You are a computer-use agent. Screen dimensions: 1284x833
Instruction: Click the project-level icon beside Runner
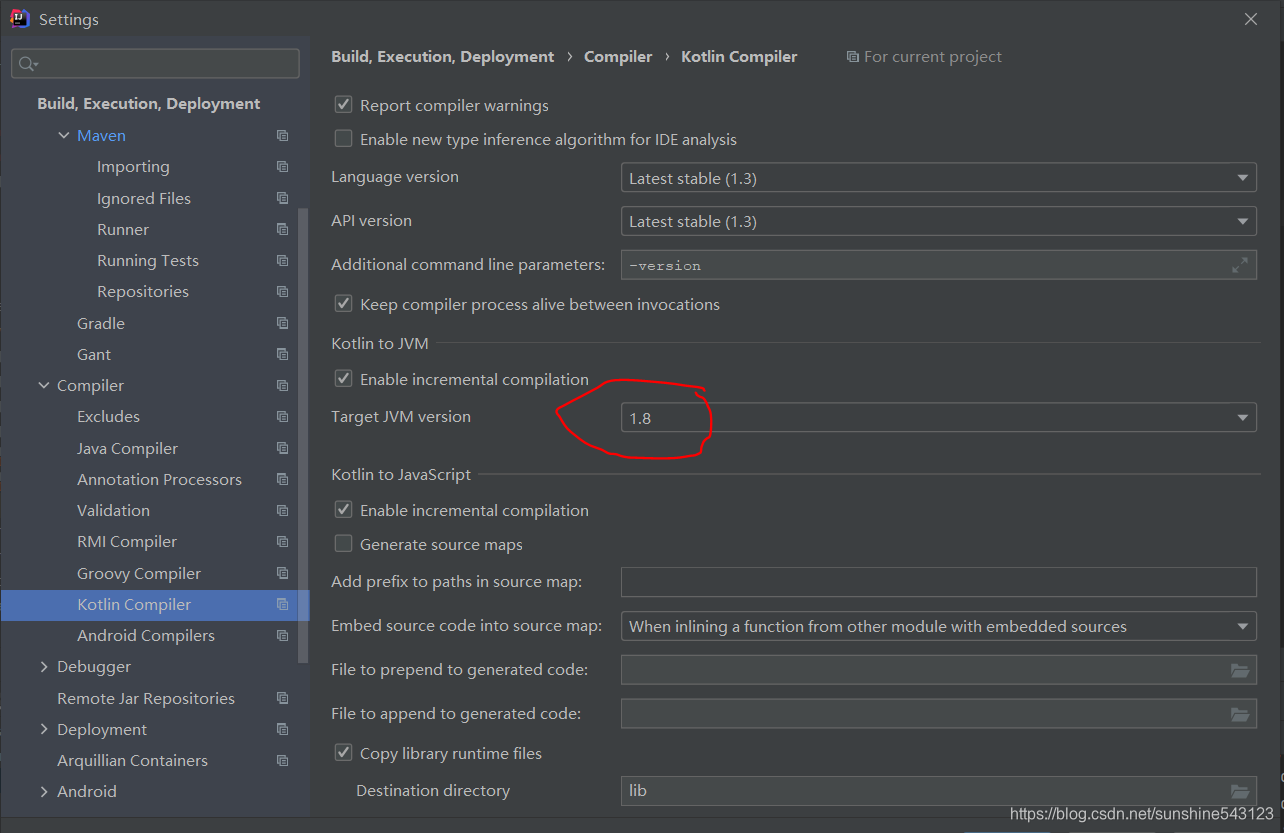tap(283, 229)
